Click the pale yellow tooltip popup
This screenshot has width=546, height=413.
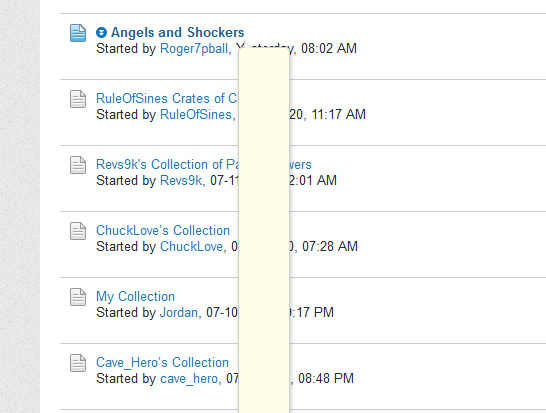coord(264,230)
